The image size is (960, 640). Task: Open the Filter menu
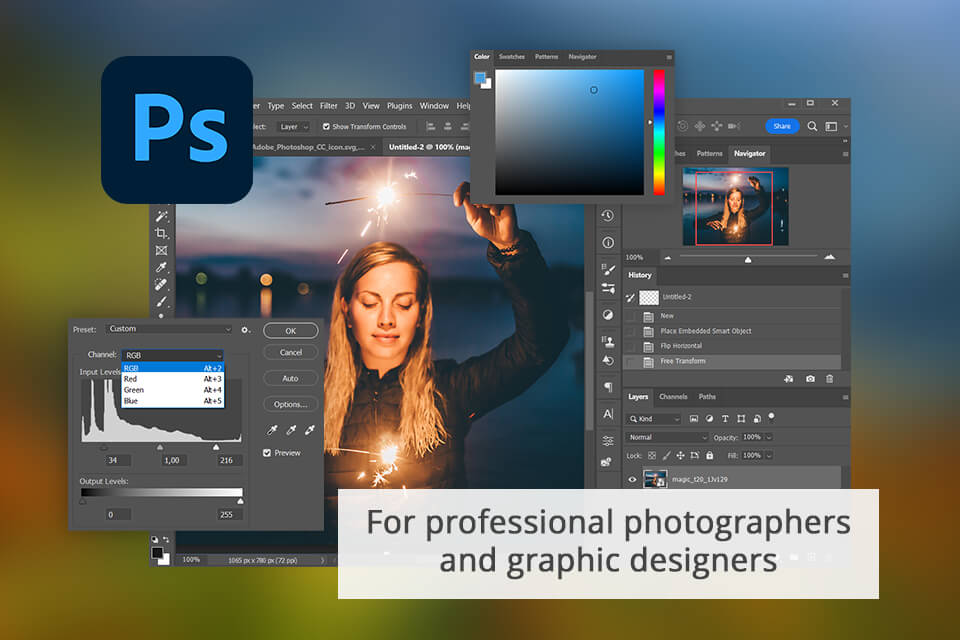point(329,106)
